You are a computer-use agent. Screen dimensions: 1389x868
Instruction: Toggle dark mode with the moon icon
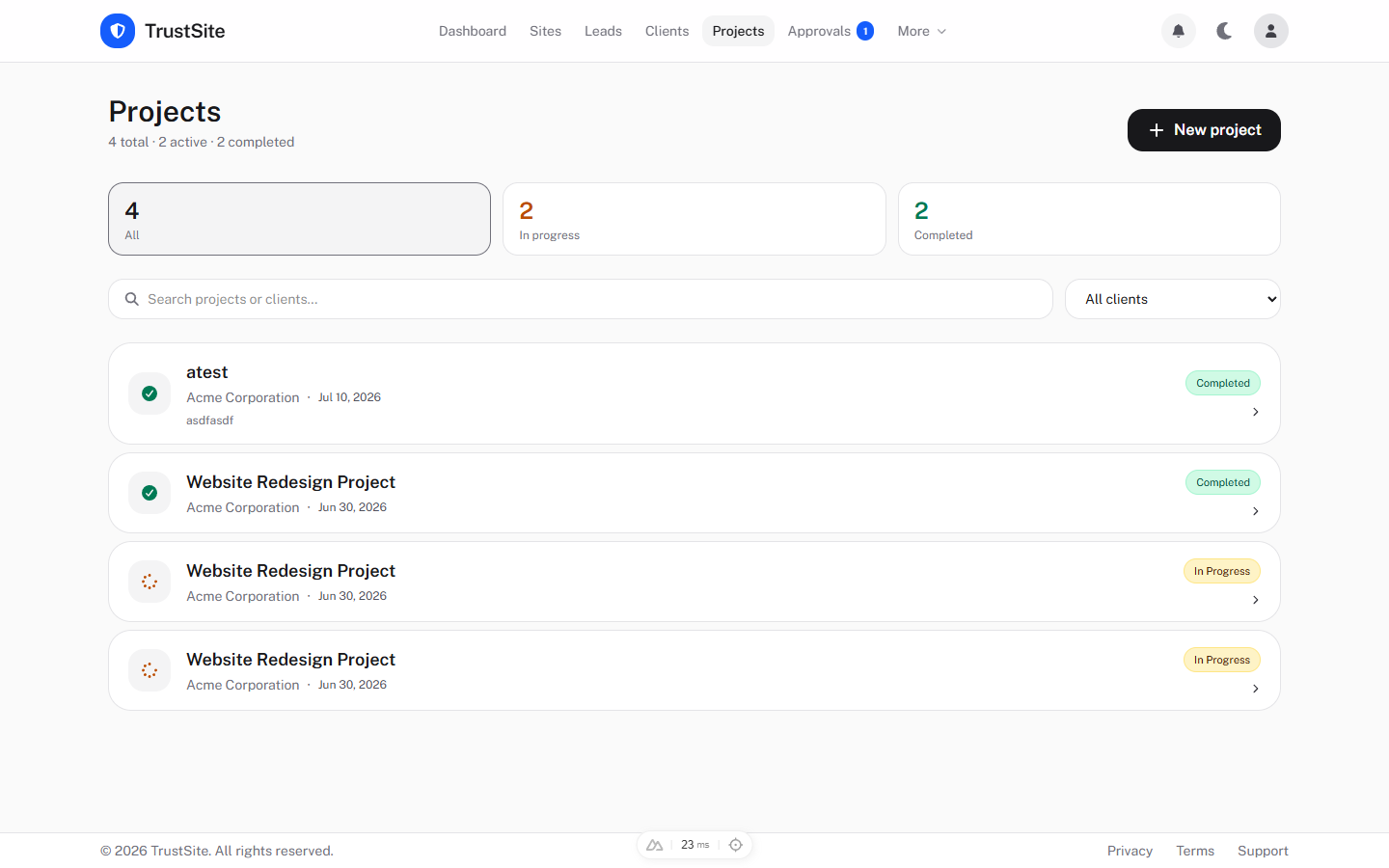point(1225,31)
